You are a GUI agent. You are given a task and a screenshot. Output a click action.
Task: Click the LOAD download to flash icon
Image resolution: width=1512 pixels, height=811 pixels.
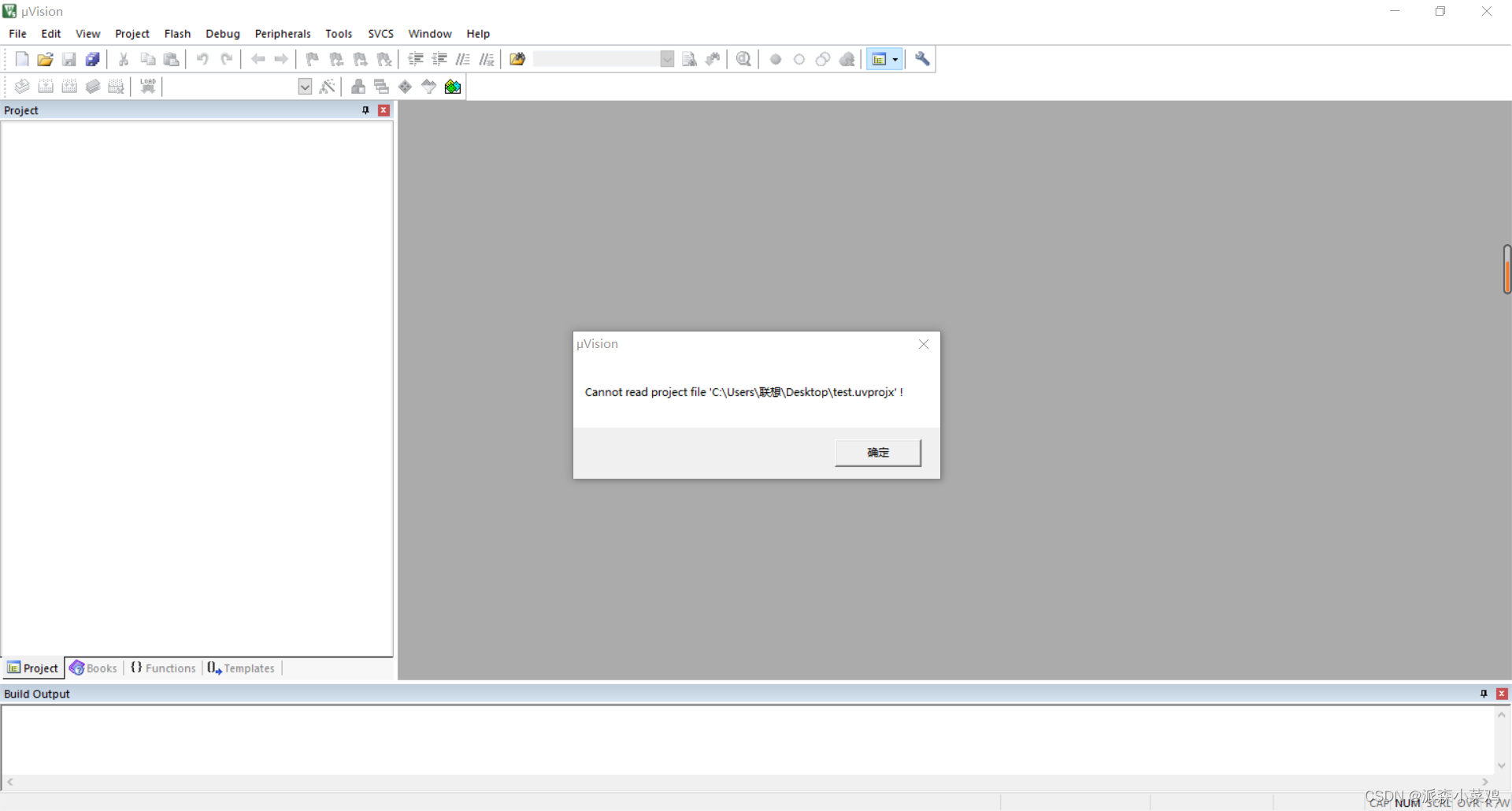[x=148, y=87]
